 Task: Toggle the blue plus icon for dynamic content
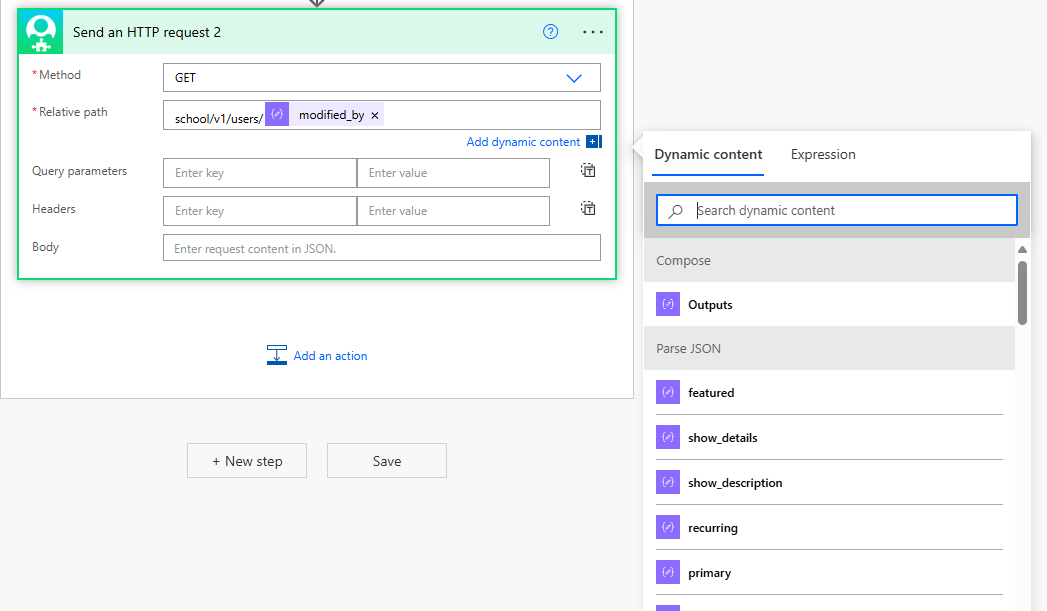click(x=593, y=142)
